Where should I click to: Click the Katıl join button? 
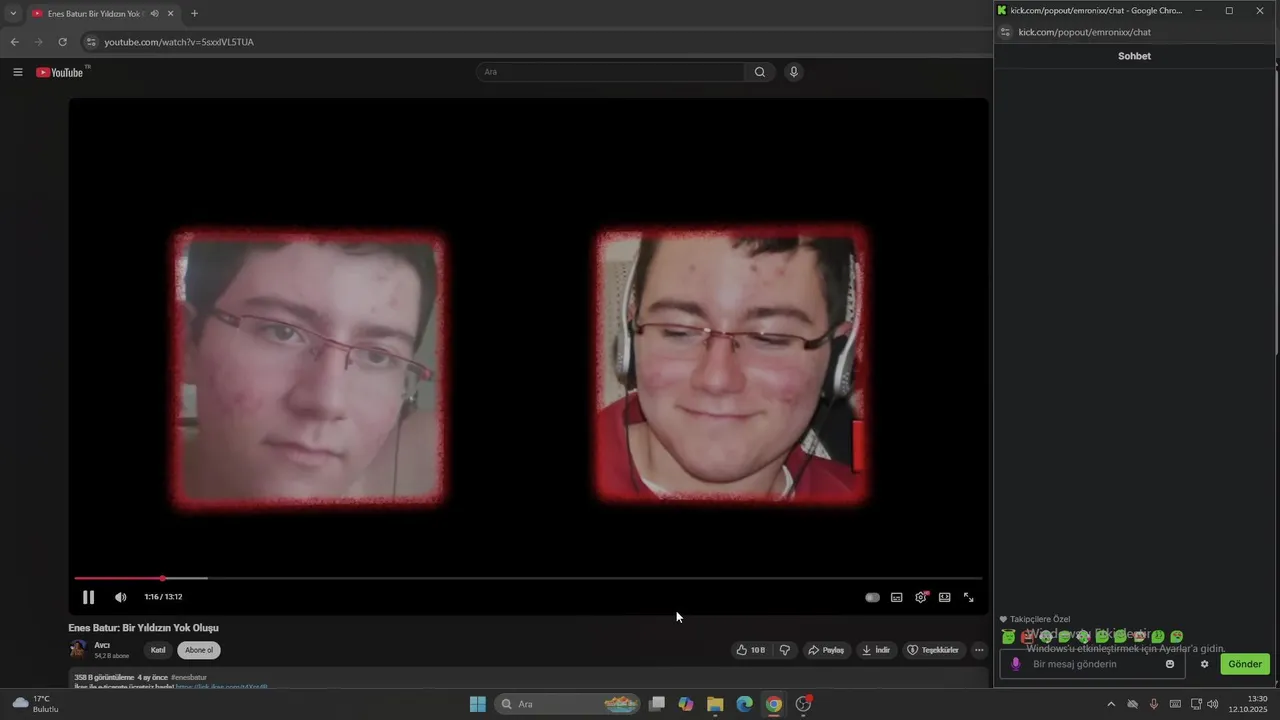click(x=158, y=650)
